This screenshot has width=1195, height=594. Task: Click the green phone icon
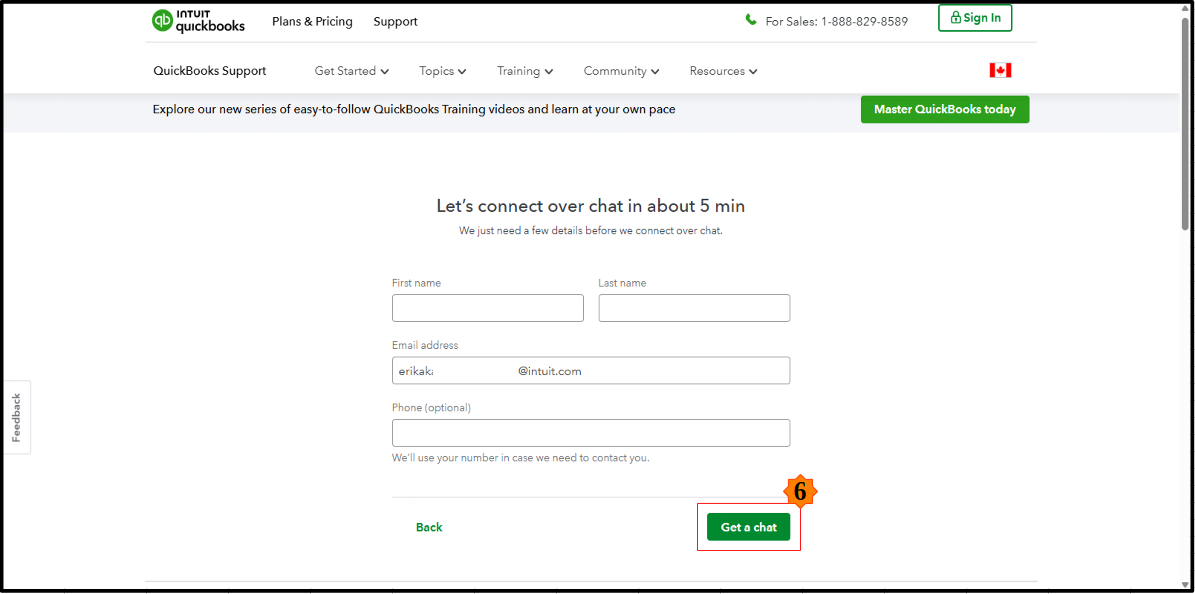click(x=751, y=20)
